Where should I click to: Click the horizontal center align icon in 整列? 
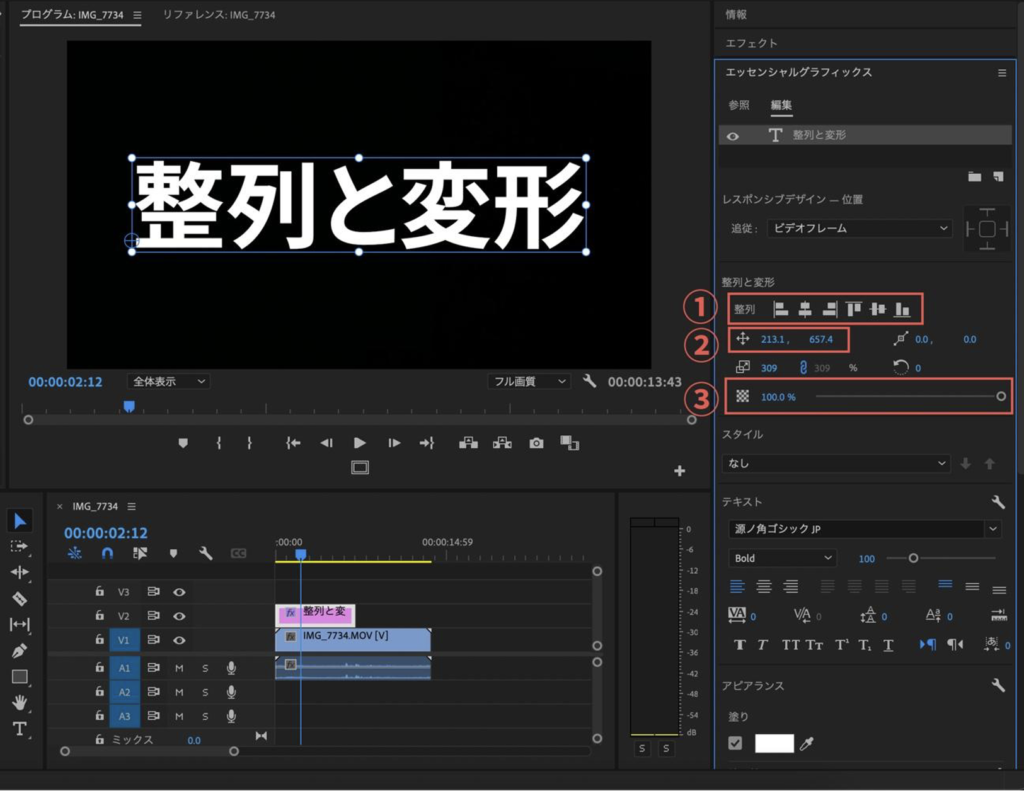[805, 309]
